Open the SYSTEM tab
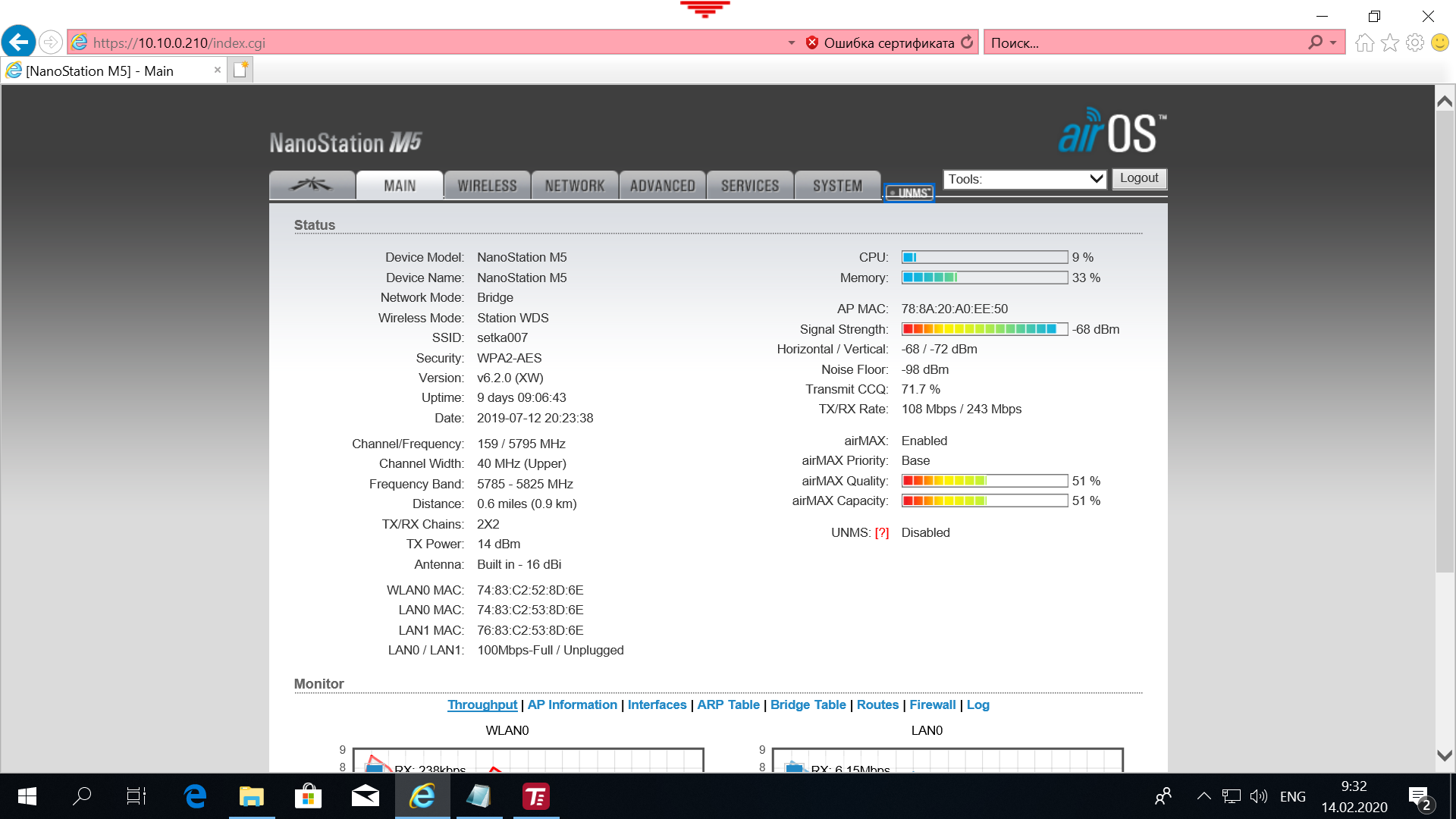Image resolution: width=1456 pixels, height=819 pixels. 837,185
